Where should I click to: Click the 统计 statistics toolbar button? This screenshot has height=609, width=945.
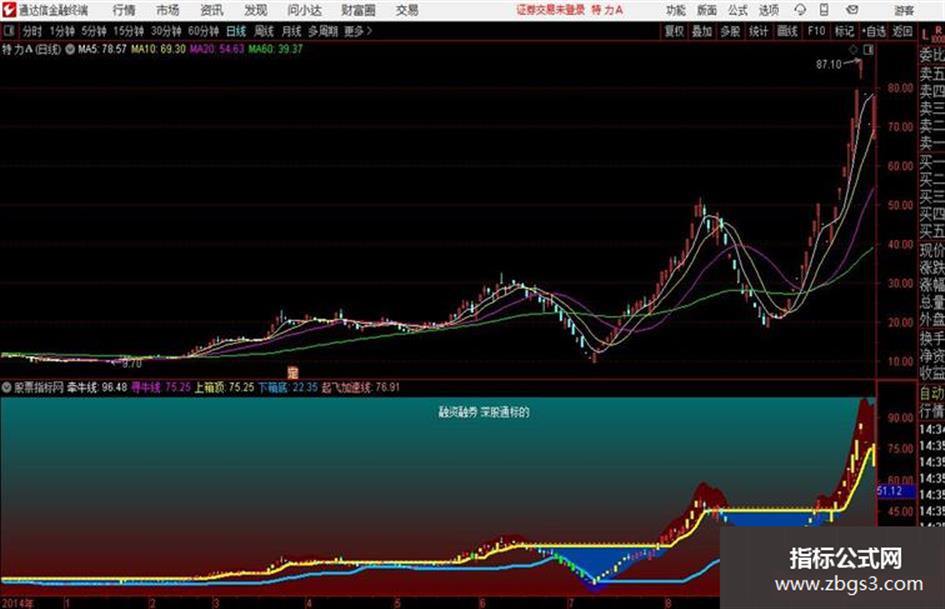click(x=758, y=31)
